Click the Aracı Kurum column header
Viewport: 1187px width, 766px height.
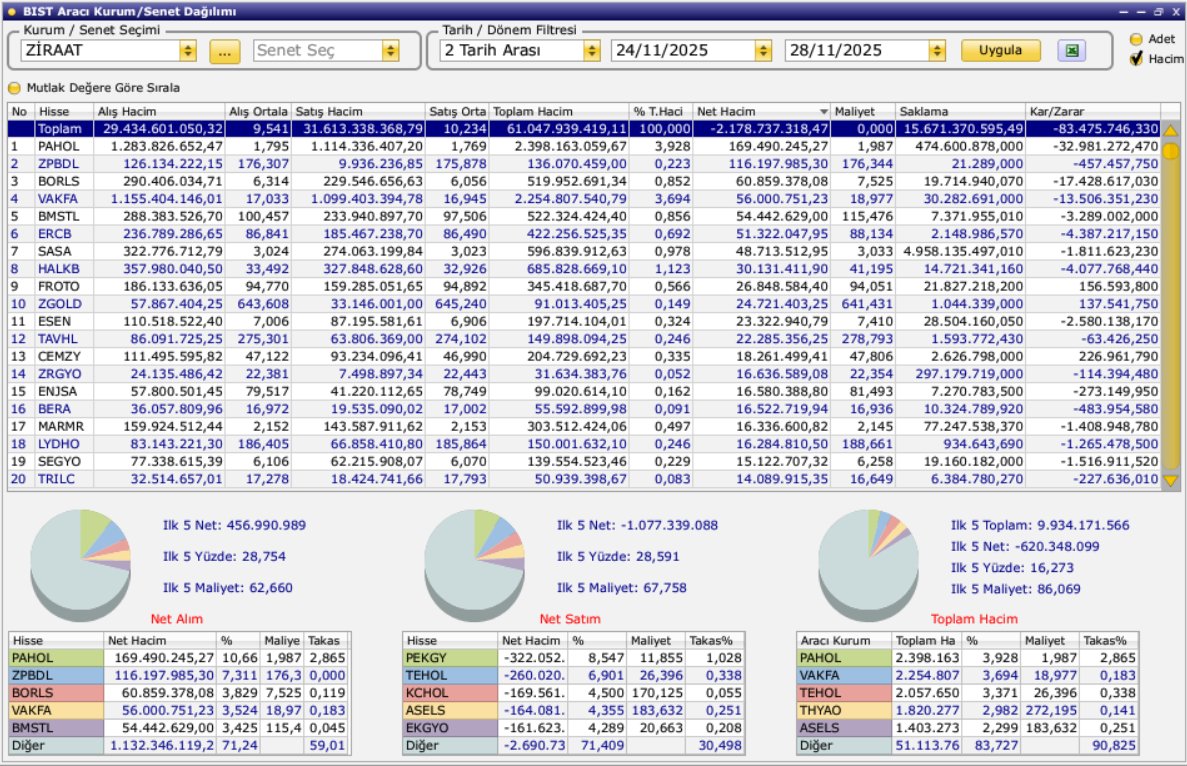(844, 640)
